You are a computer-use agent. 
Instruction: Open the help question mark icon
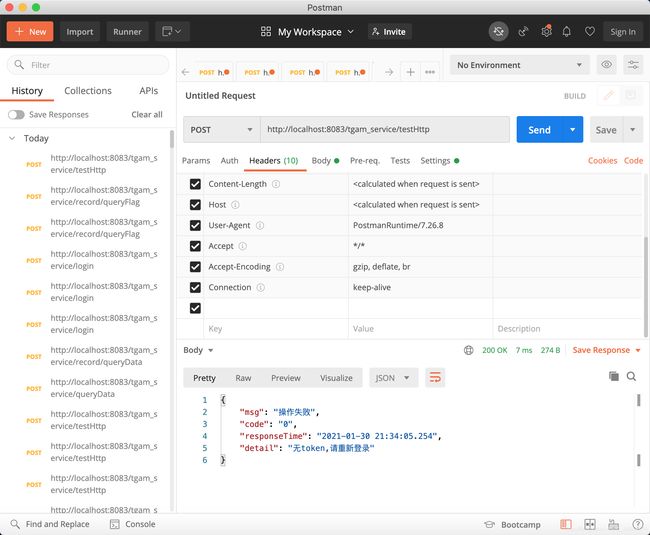(638, 524)
